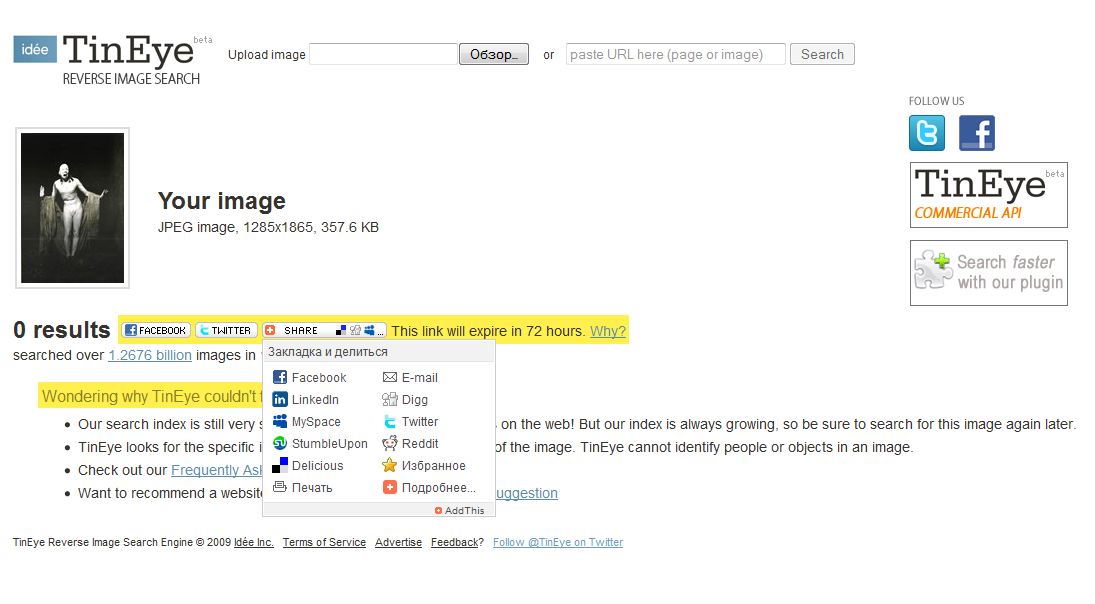
Task: Click the uploaded image thumbnail
Action: 73,208
